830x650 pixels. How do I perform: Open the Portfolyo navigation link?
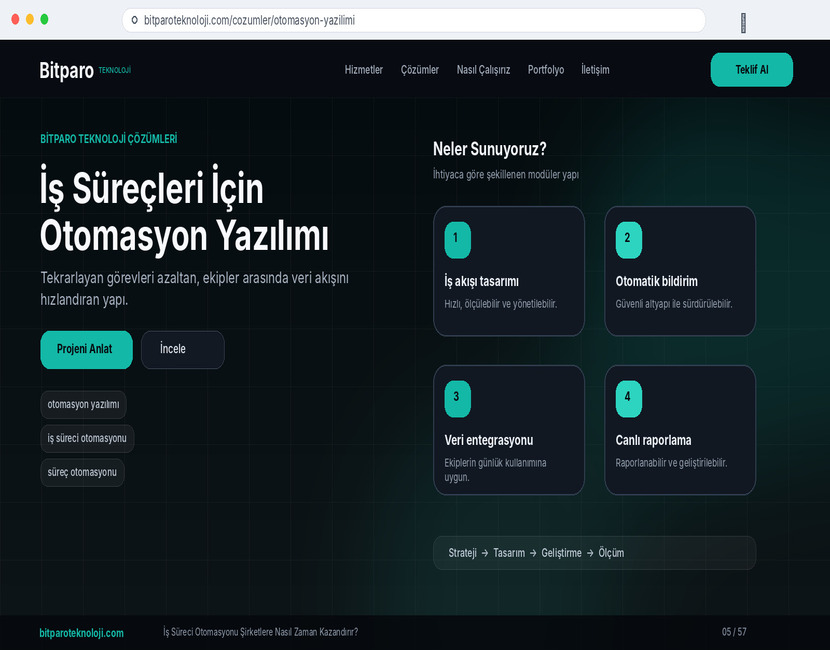pos(546,70)
